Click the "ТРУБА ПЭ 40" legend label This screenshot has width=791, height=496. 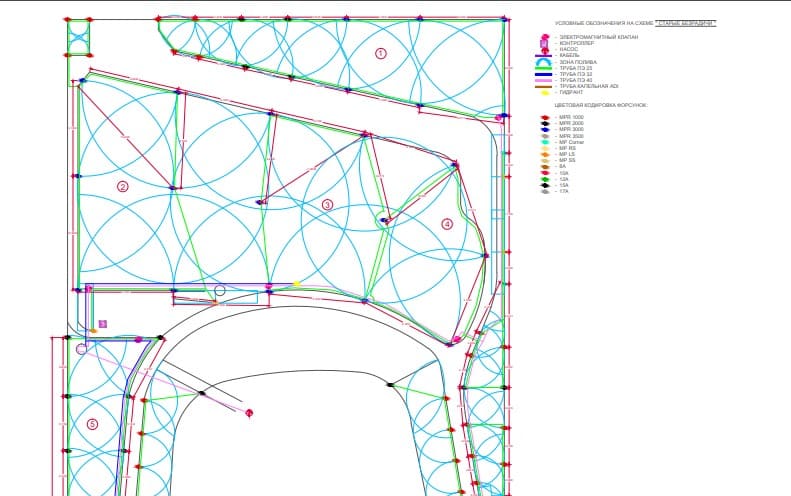(x=576, y=80)
